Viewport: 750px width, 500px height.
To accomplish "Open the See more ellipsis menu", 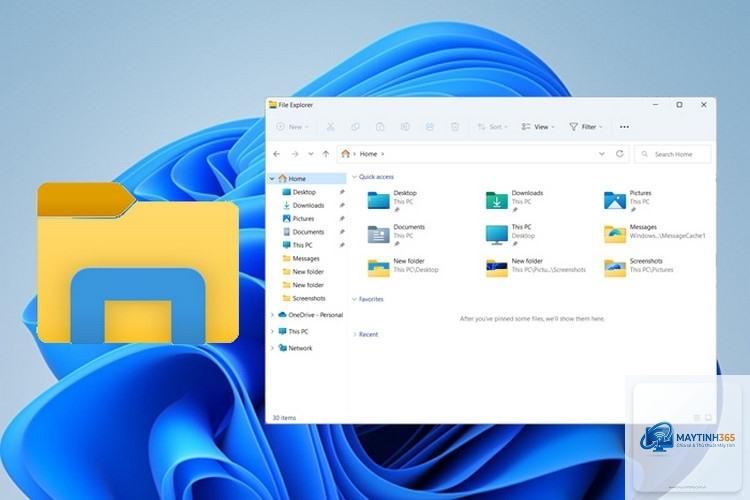I will tap(624, 127).
